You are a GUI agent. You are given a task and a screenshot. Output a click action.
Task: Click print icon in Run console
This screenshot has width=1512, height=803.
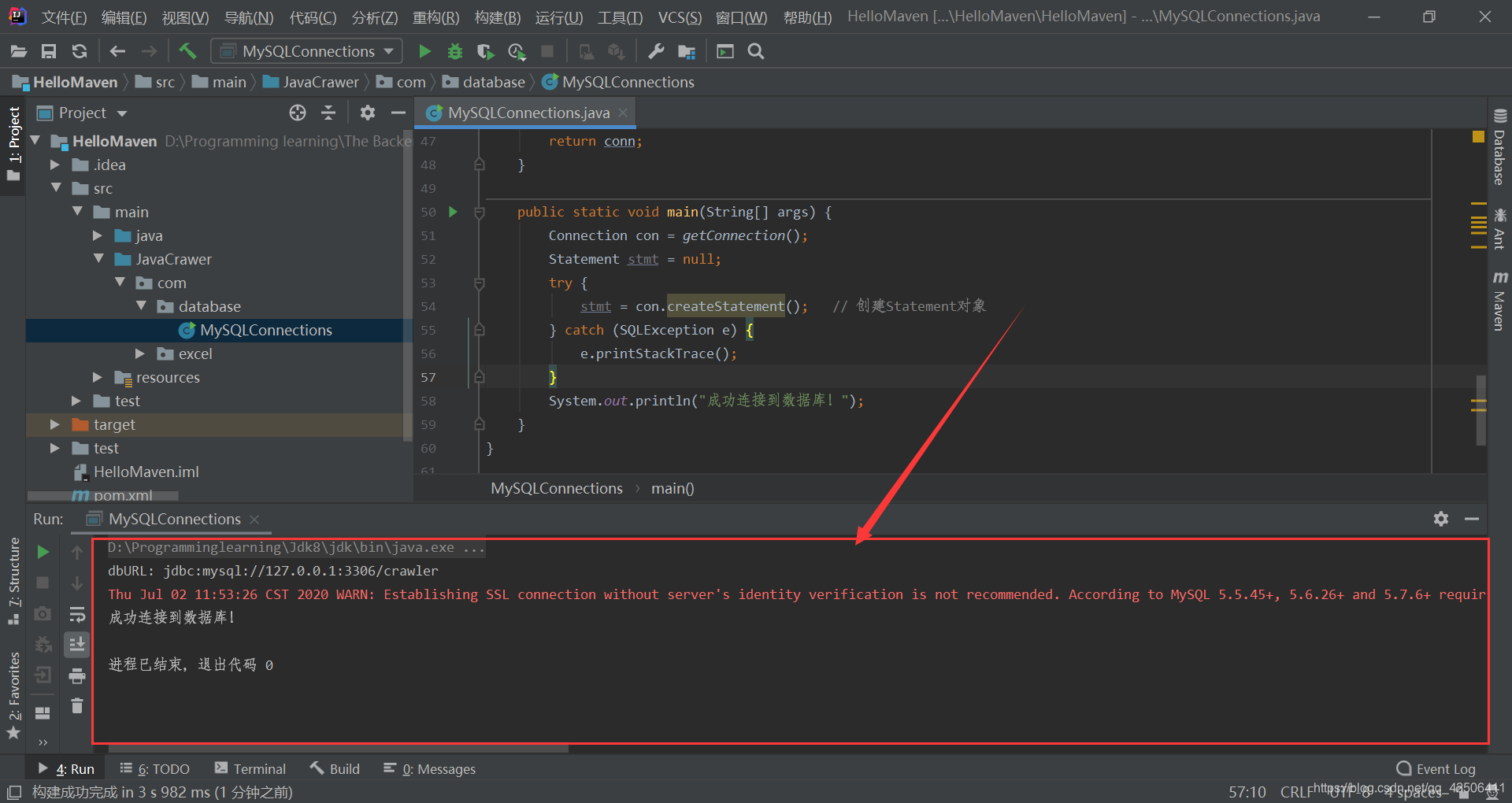(77, 675)
